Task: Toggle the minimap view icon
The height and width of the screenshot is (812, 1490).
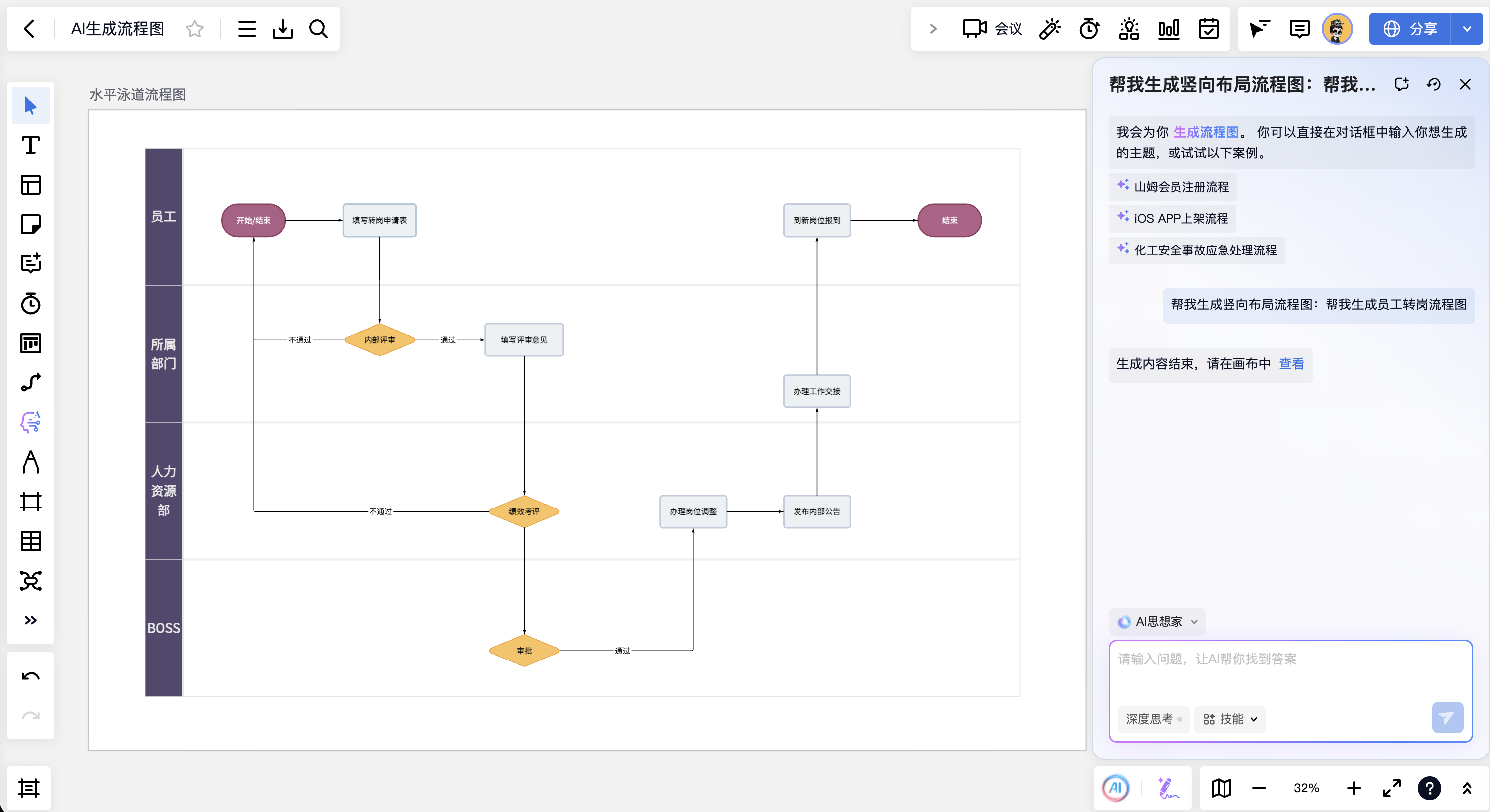Action: [1221, 788]
